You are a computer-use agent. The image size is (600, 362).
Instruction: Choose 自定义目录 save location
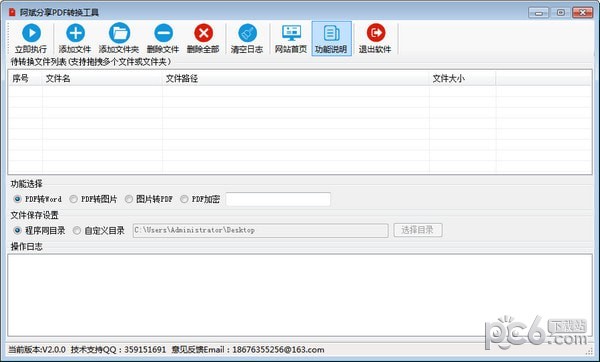click(99, 230)
